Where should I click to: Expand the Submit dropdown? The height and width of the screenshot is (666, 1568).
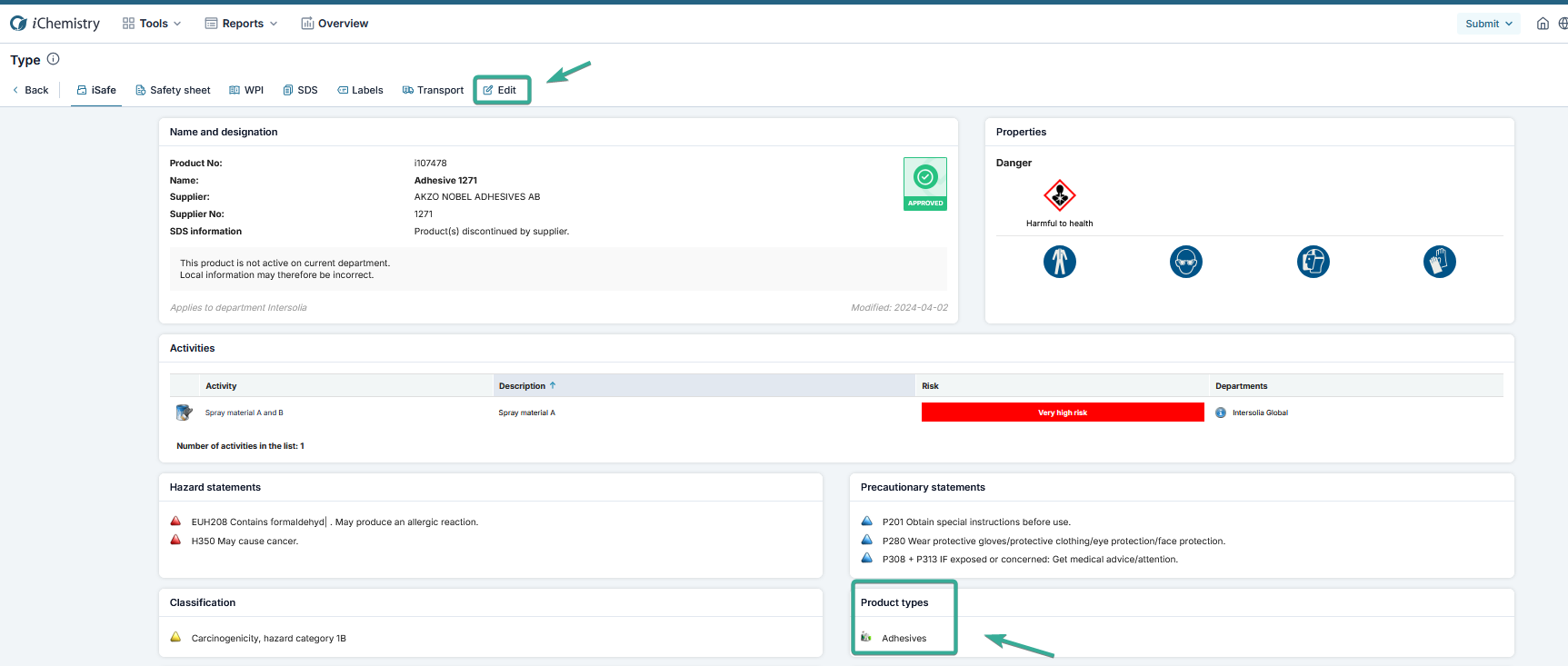[x=1488, y=24]
